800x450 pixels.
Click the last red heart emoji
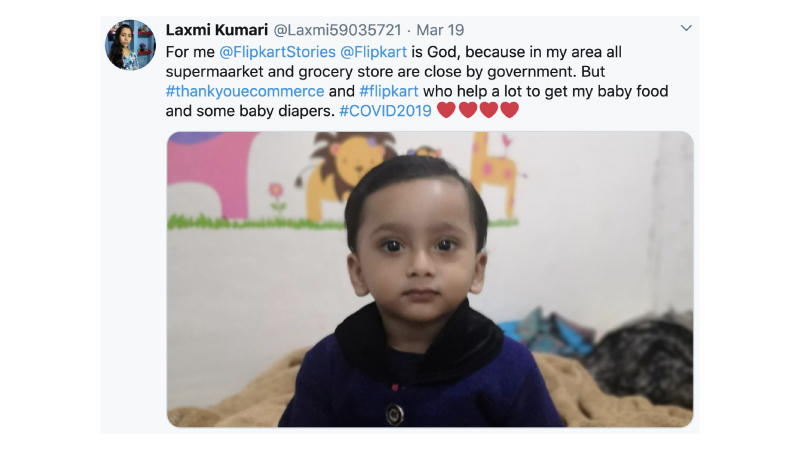510,110
